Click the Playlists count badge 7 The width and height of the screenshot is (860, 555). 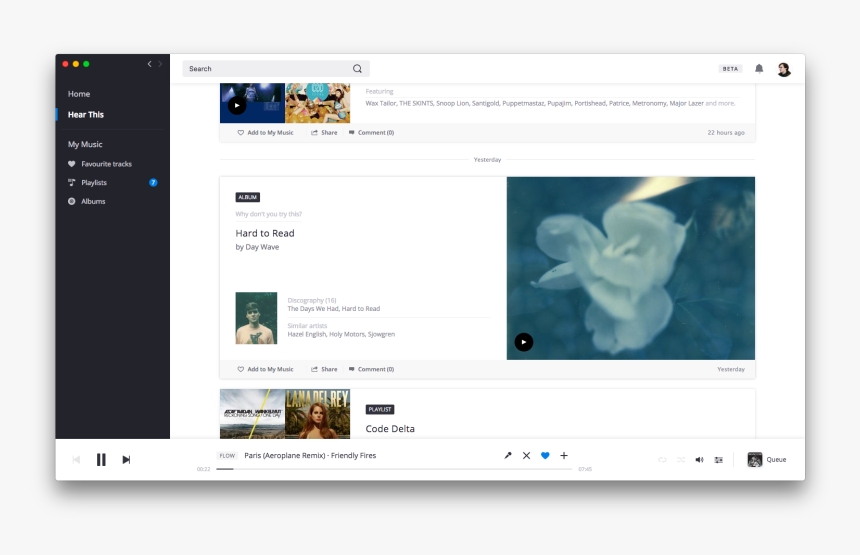tap(153, 183)
